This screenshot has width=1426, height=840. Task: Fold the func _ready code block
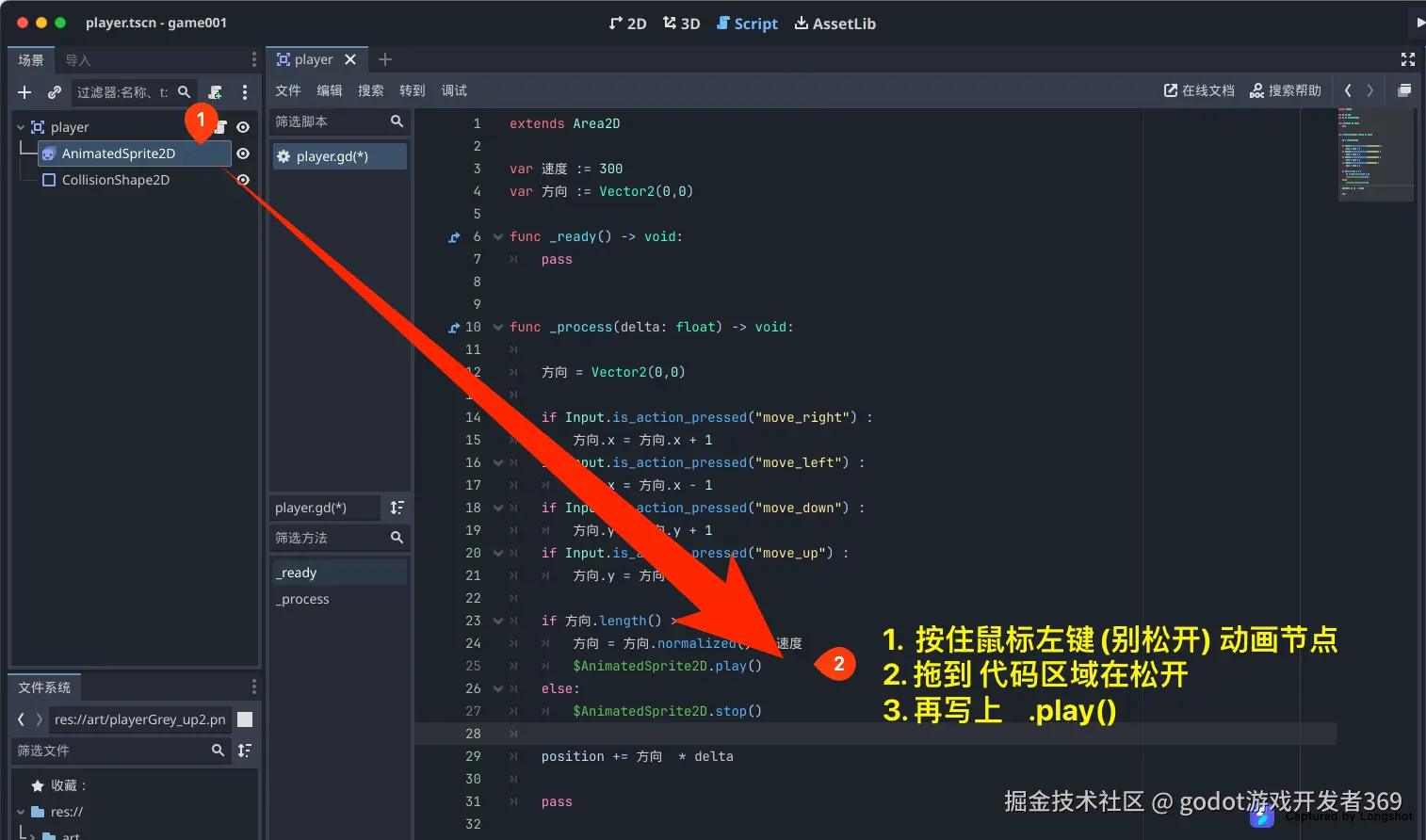[498, 236]
